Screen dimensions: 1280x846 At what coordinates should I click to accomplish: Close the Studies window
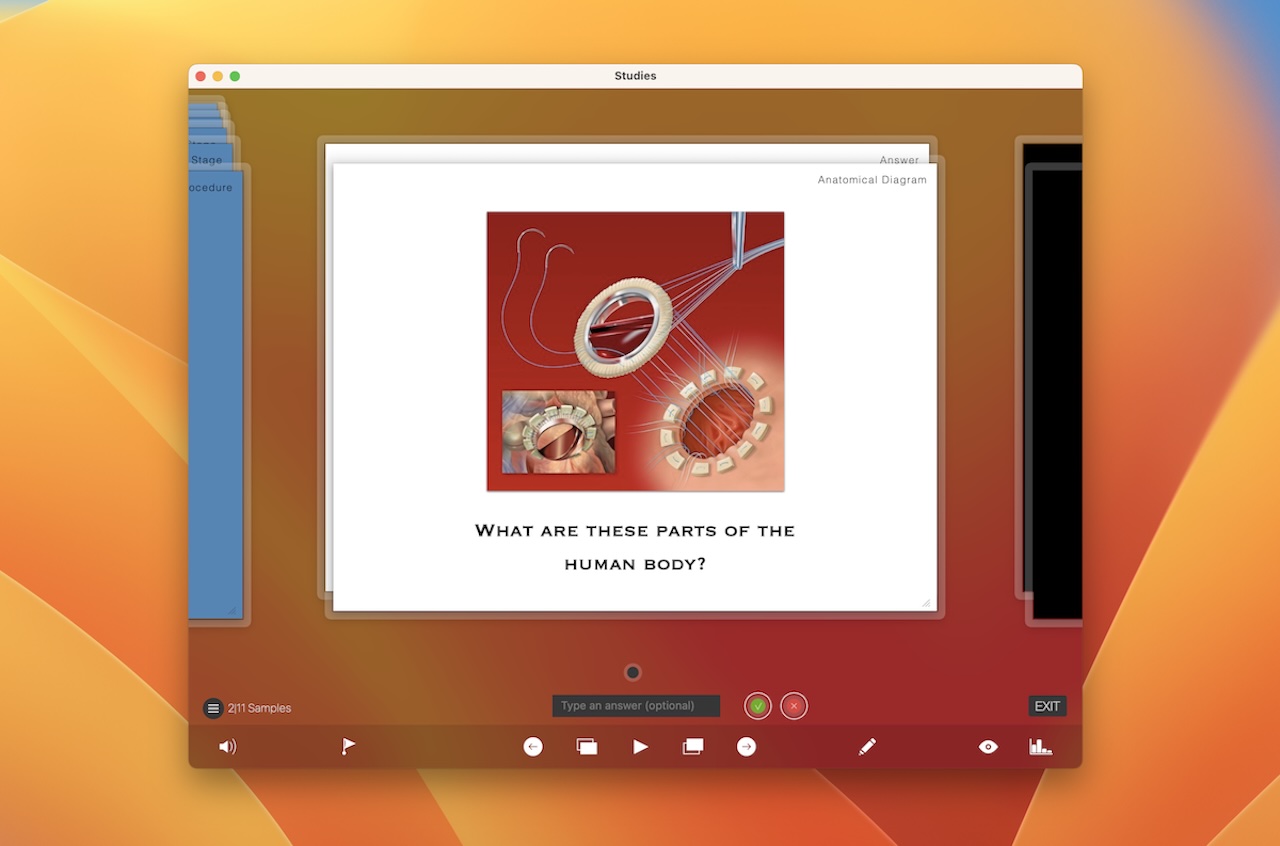click(x=201, y=76)
